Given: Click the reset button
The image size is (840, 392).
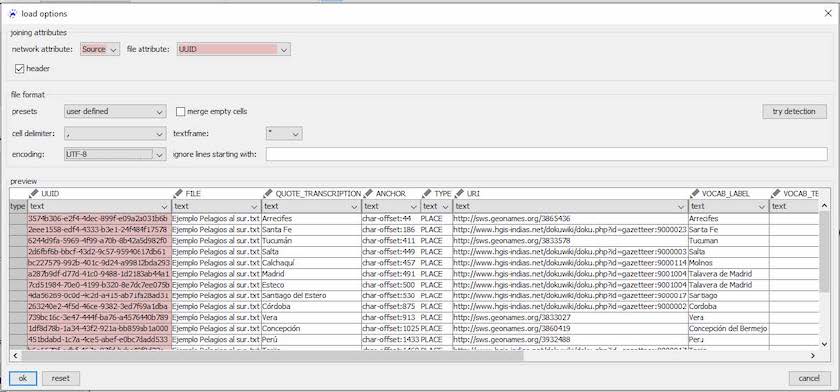Looking at the screenshot, I should [61, 378].
